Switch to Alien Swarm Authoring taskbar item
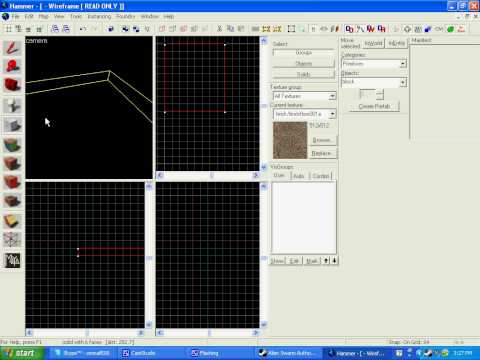The width and height of the screenshot is (480, 360). point(289,353)
